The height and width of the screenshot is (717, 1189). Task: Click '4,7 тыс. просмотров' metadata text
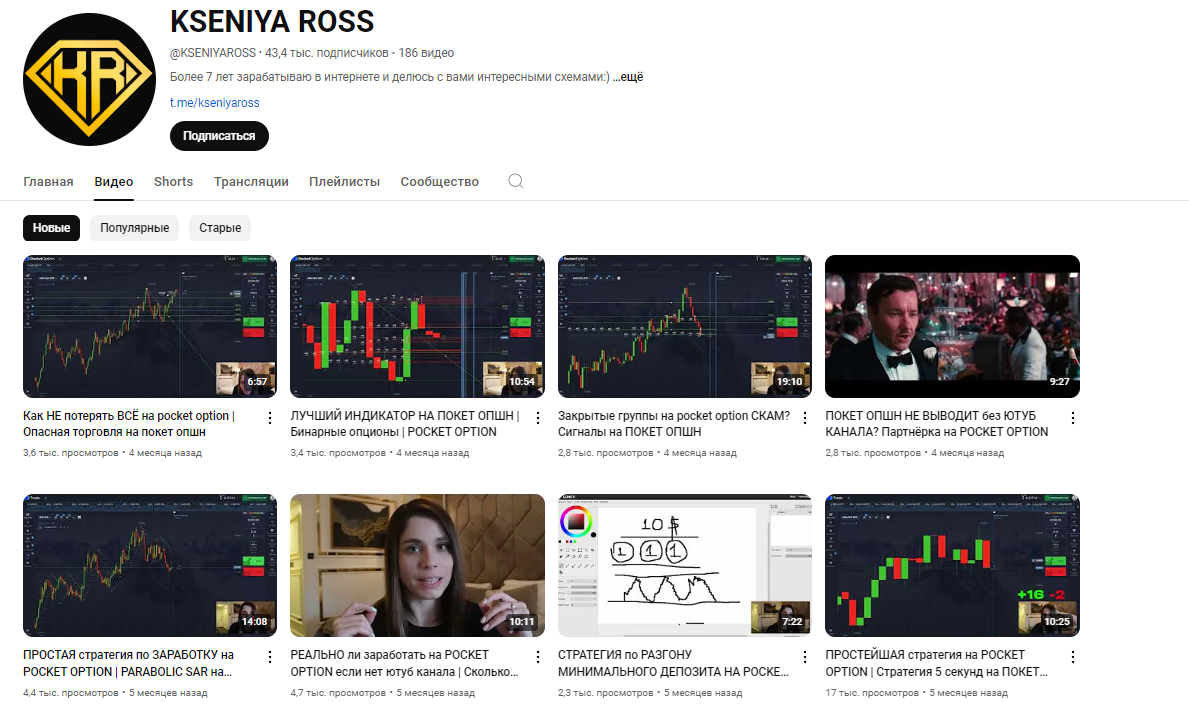[x=338, y=693]
